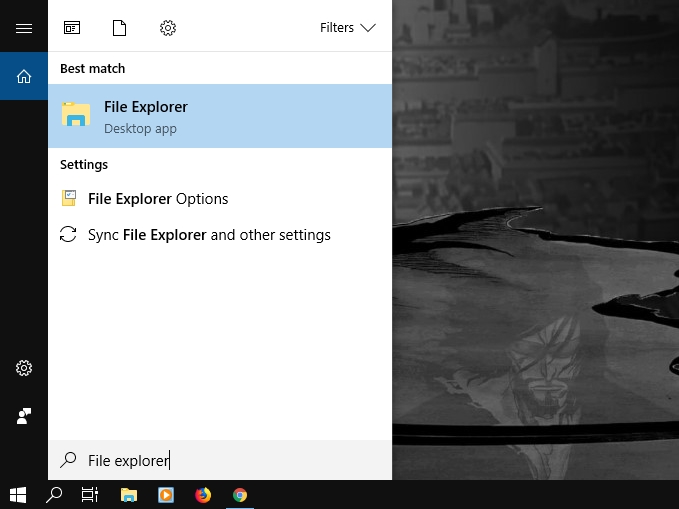Filter results by Documents icon

tap(120, 28)
